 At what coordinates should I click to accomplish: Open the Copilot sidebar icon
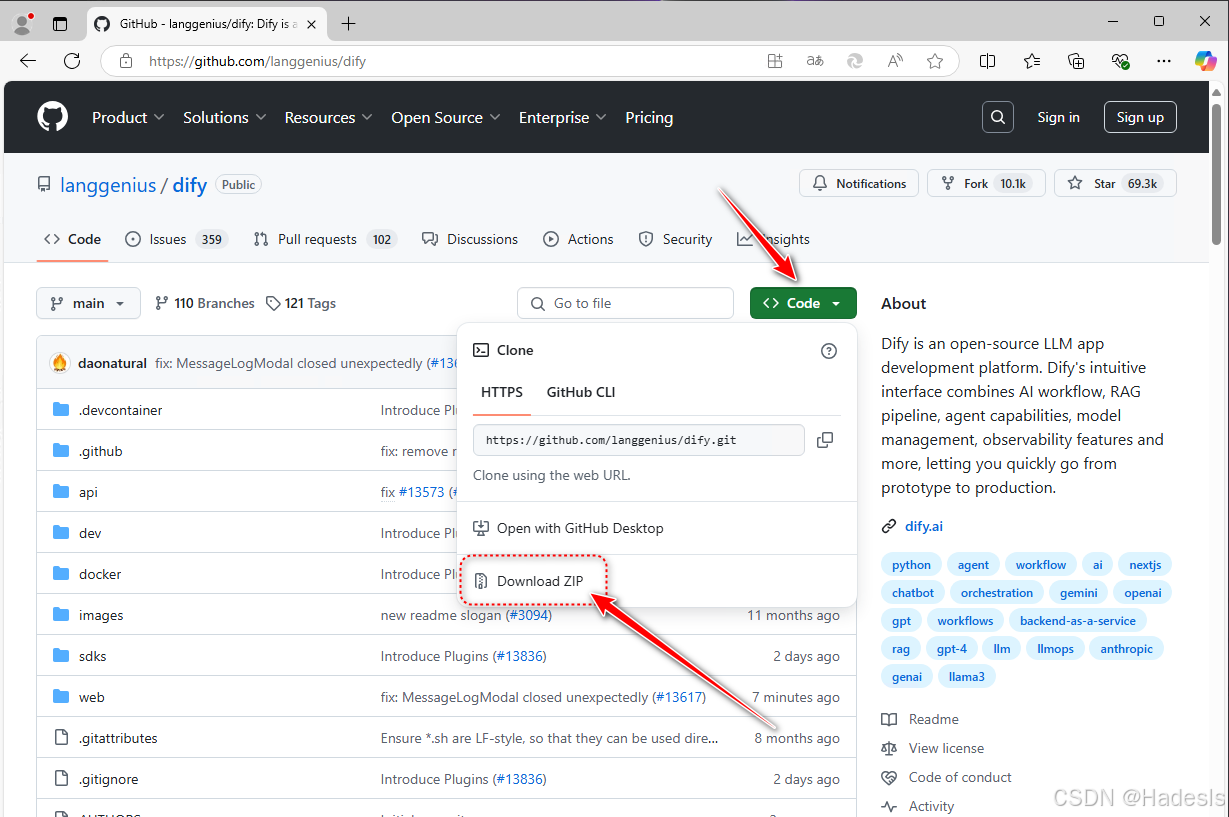[1206, 61]
